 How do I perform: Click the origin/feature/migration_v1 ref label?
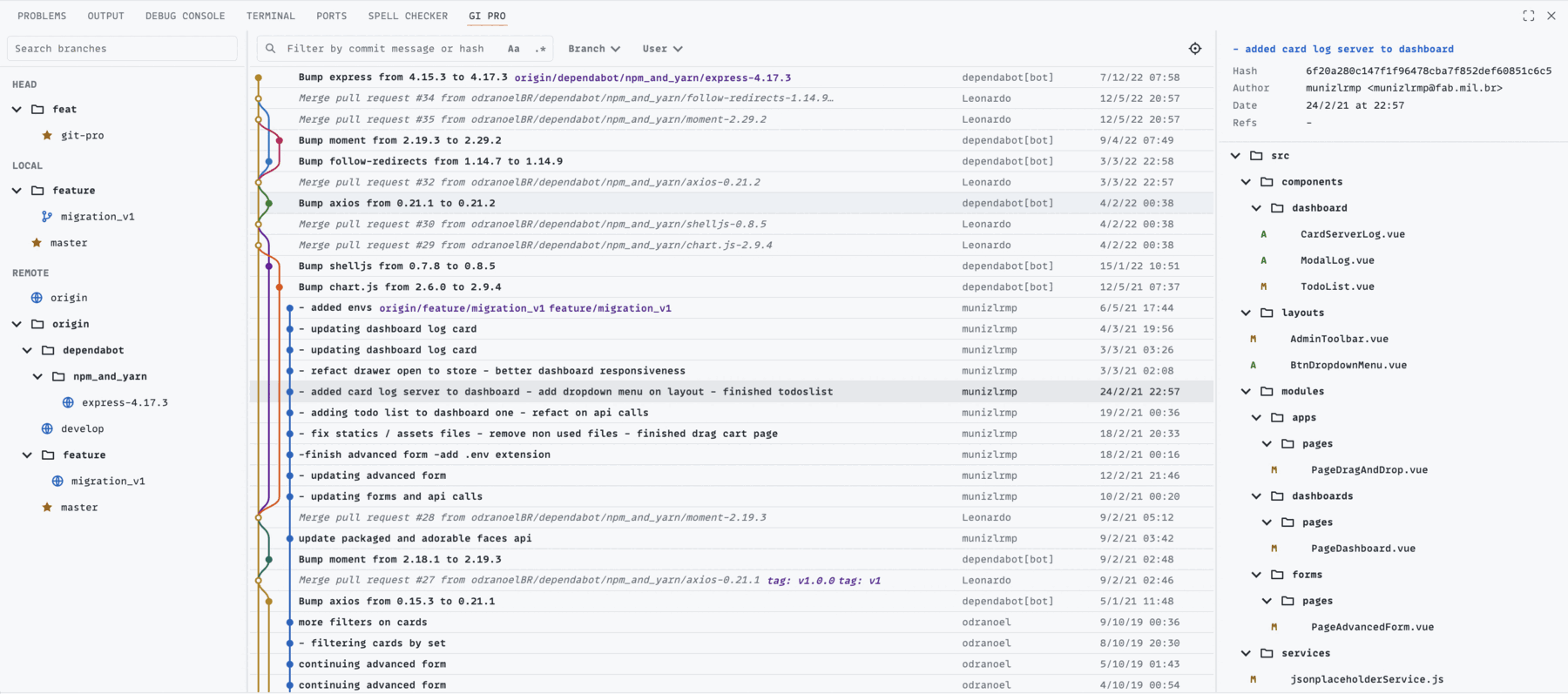point(462,308)
